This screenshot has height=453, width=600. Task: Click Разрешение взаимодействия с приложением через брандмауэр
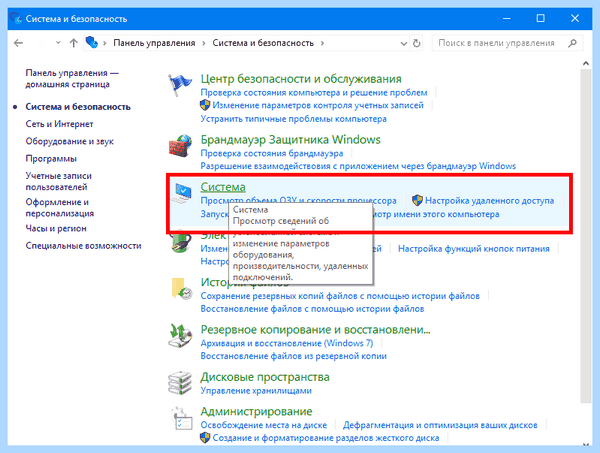click(x=358, y=166)
